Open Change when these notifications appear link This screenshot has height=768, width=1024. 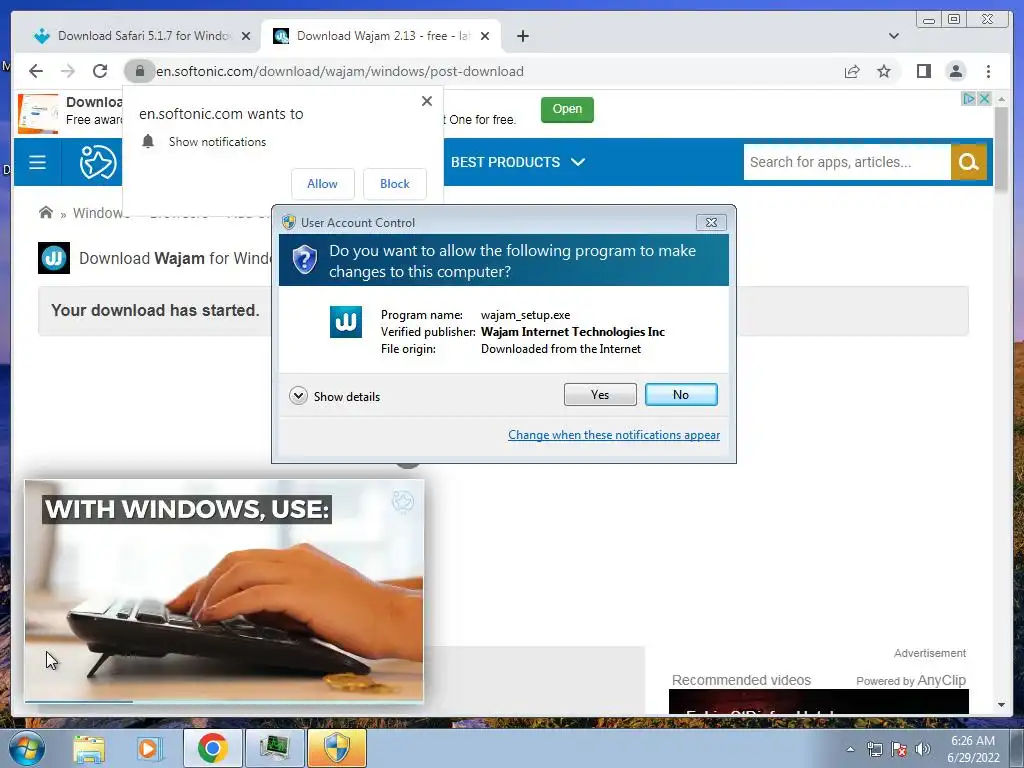[x=614, y=435]
